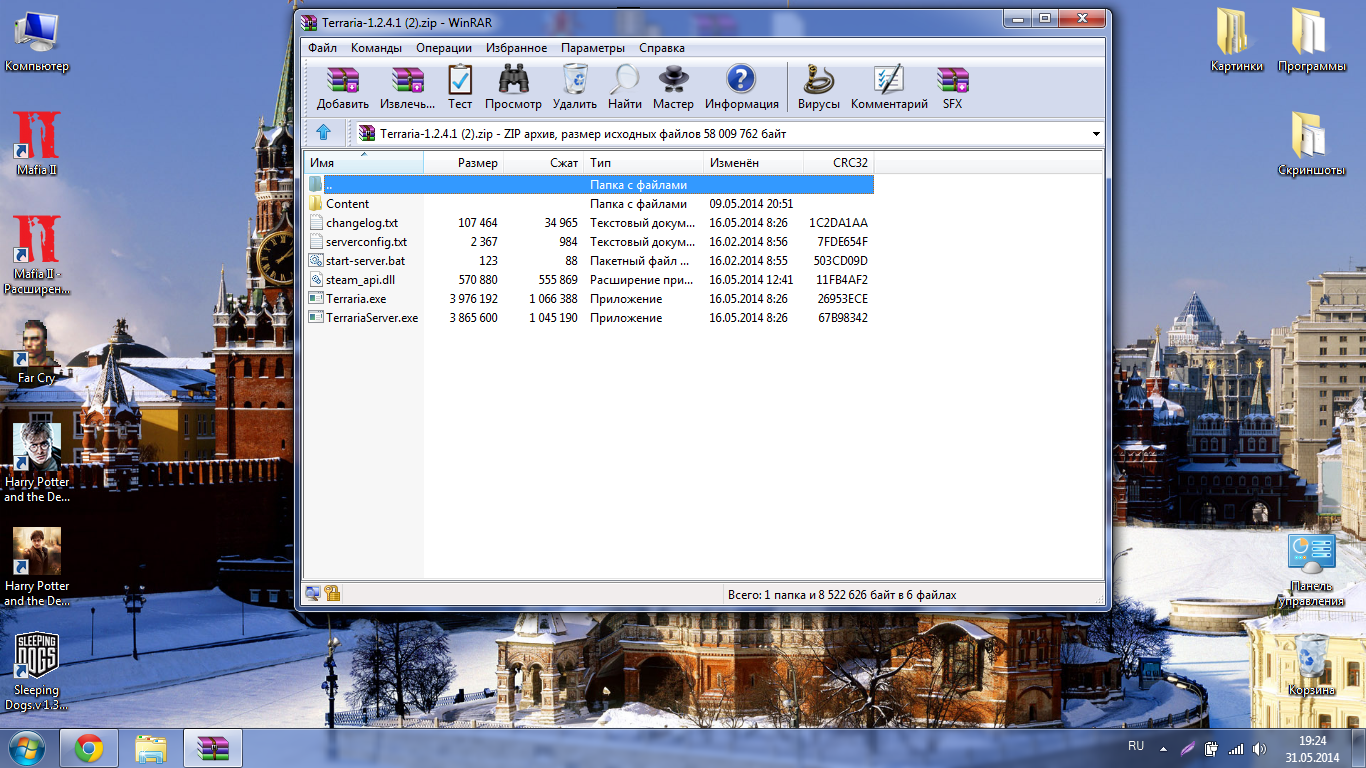Viewport: 1366px width, 768px height.
Task: Select the first Mafia II desktop shortcut
Action: (x=37, y=143)
